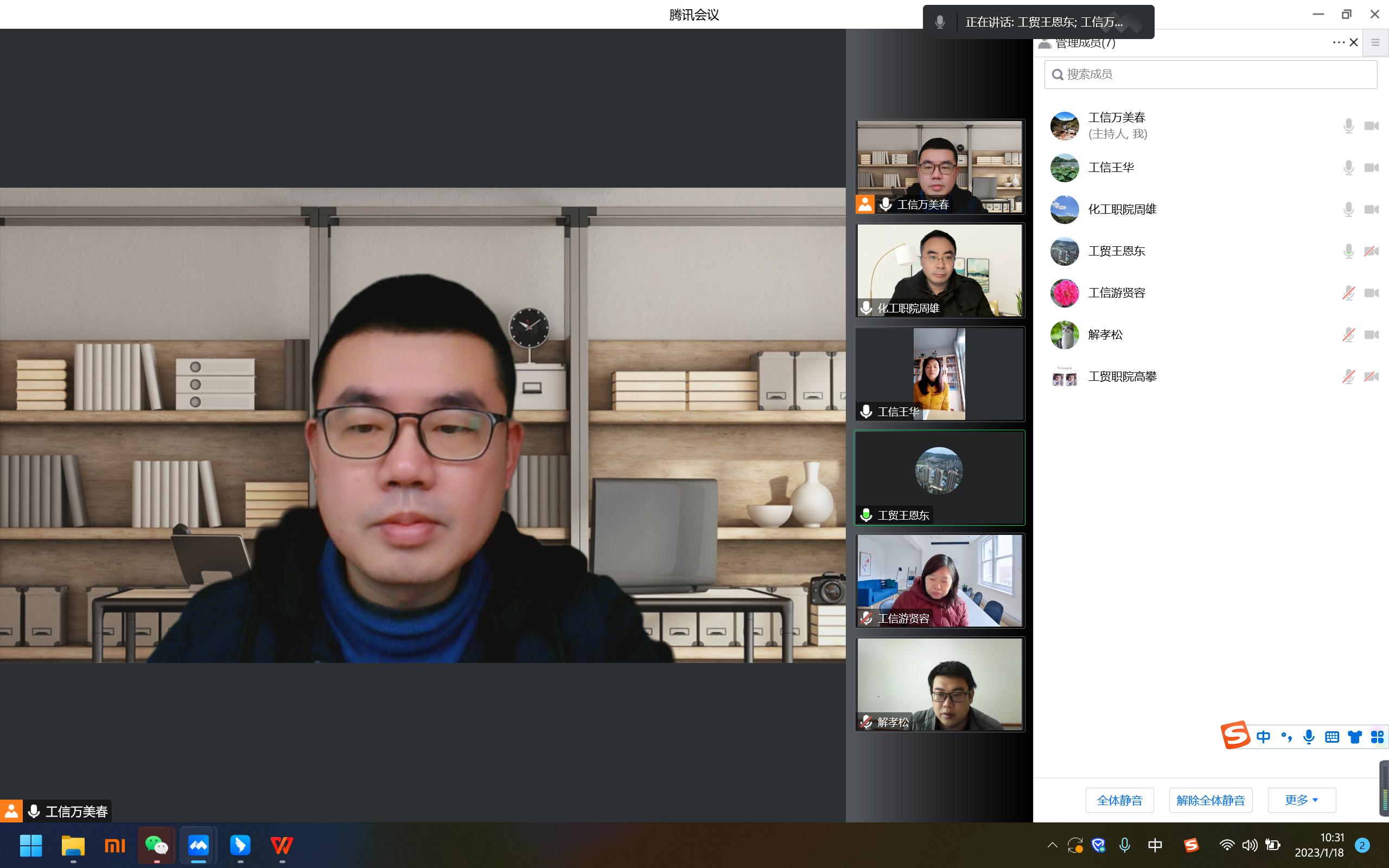Click 解除全体静音 button
The width and height of the screenshot is (1389, 868).
click(x=1210, y=800)
